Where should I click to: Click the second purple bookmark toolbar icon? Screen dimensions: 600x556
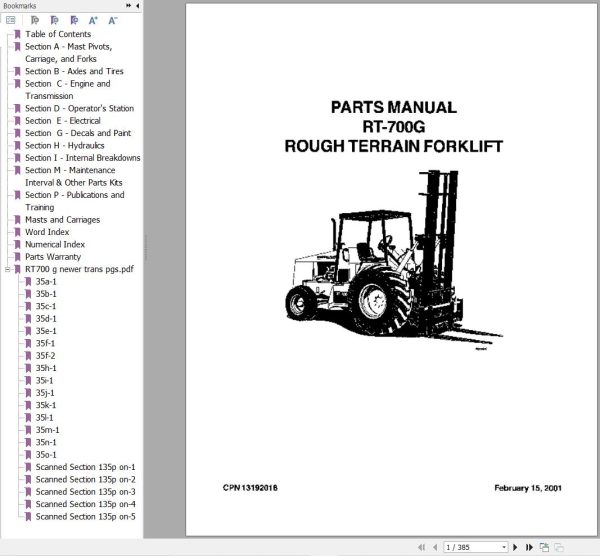pos(55,20)
